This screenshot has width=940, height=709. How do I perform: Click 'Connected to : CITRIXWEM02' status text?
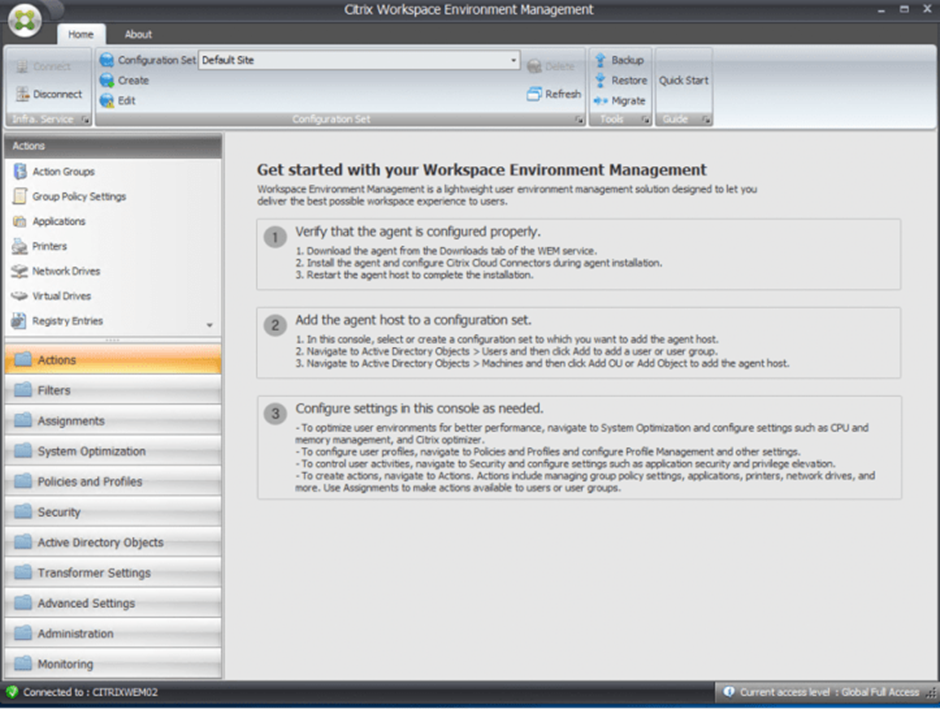coord(91,692)
